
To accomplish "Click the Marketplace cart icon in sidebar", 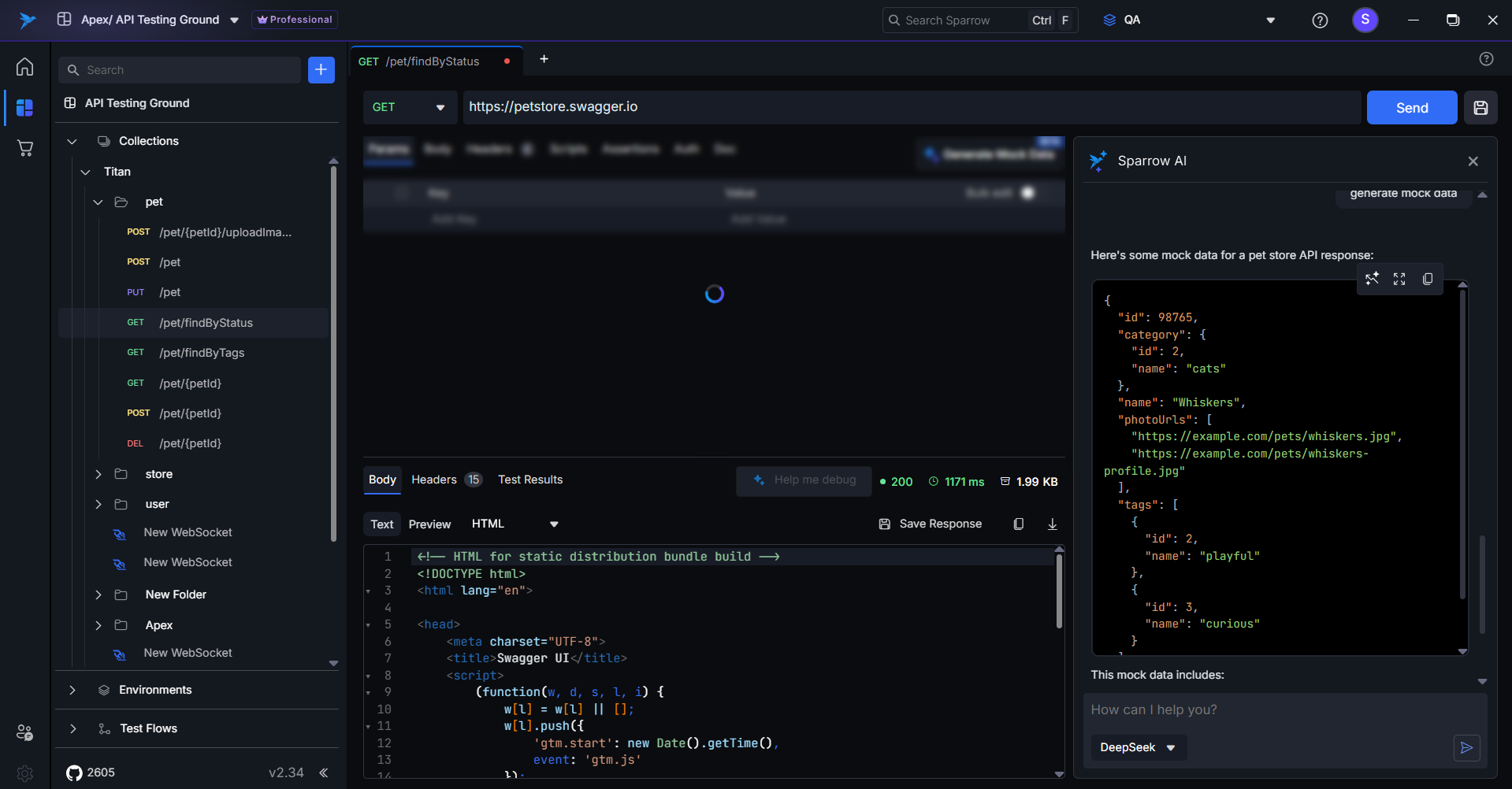I will pyautogui.click(x=25, y=148).
